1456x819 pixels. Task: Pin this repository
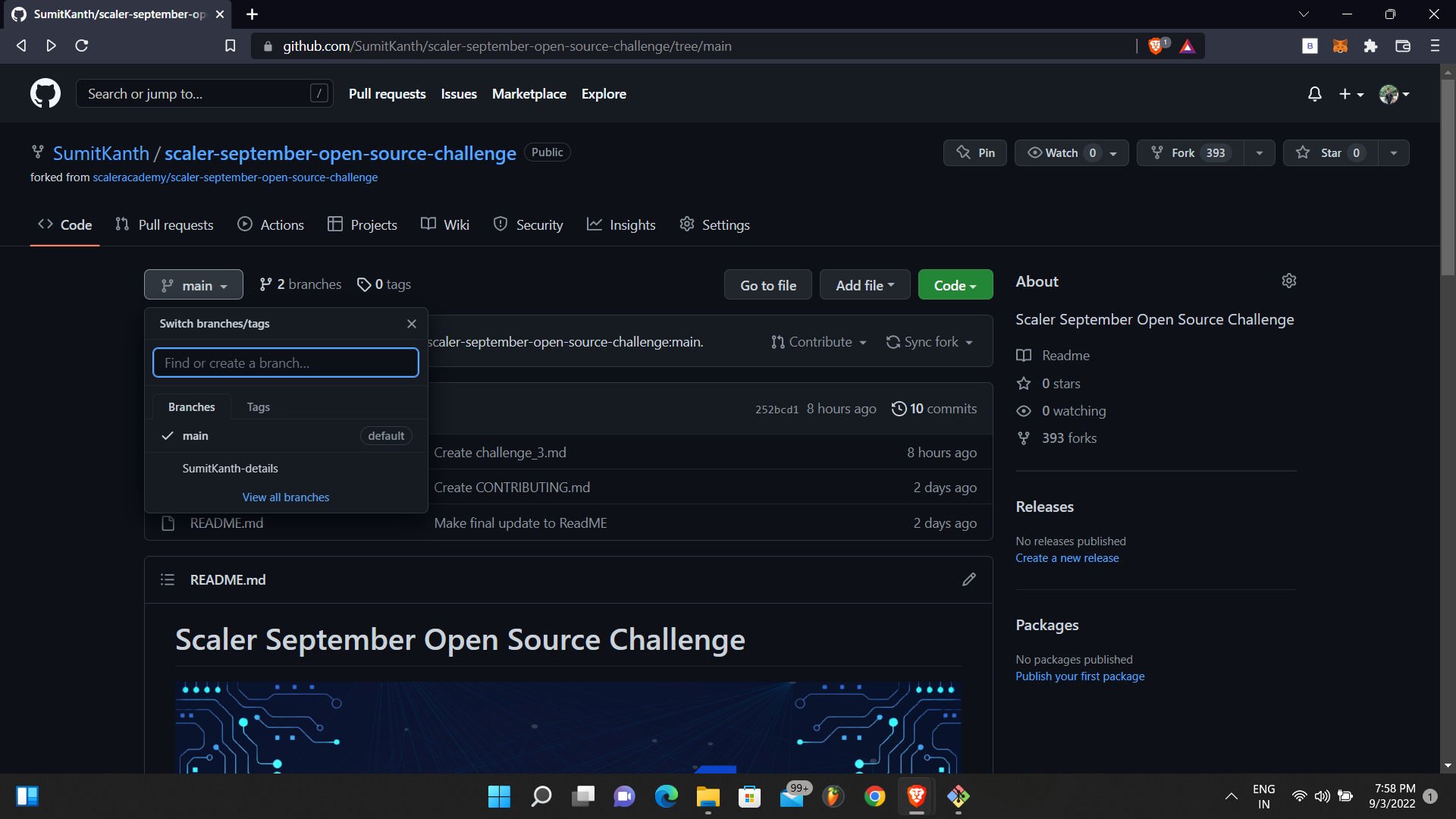pyautogui.click(x=975, y=152)
